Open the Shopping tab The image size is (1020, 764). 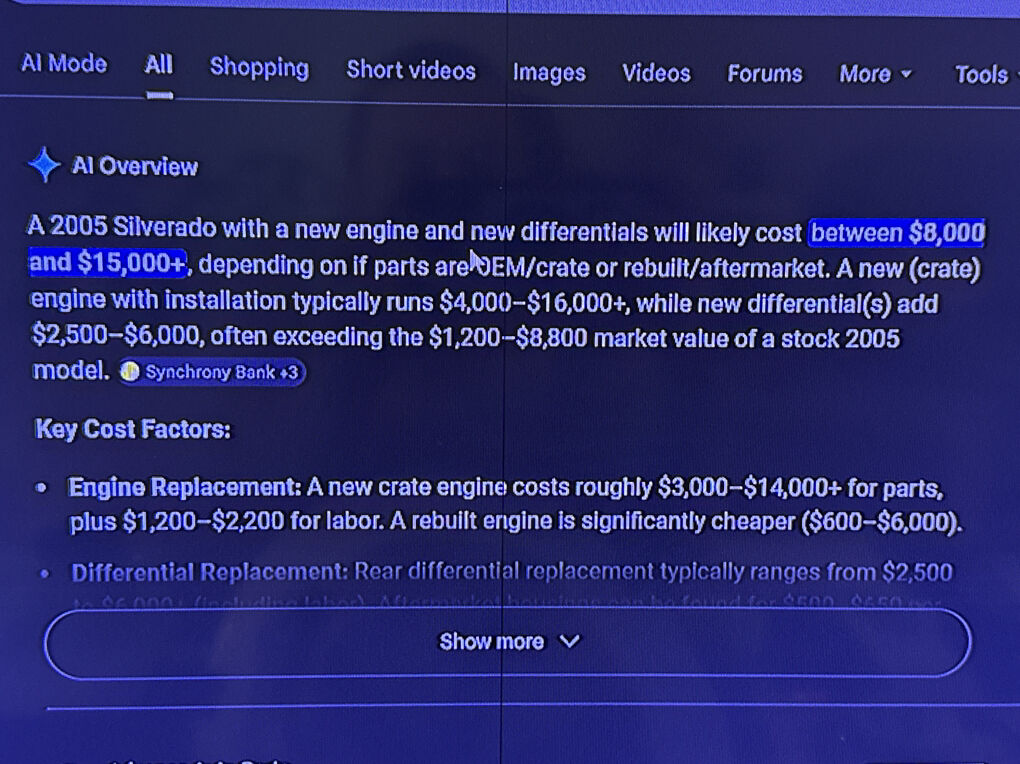259,68
